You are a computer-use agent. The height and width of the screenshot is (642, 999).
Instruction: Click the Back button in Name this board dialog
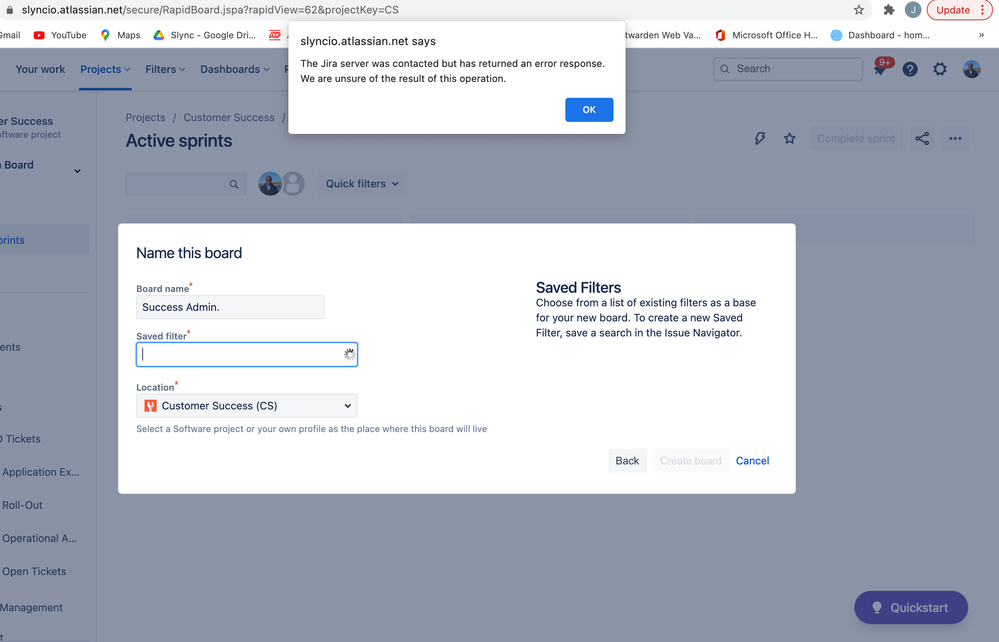tap(627, 460)
